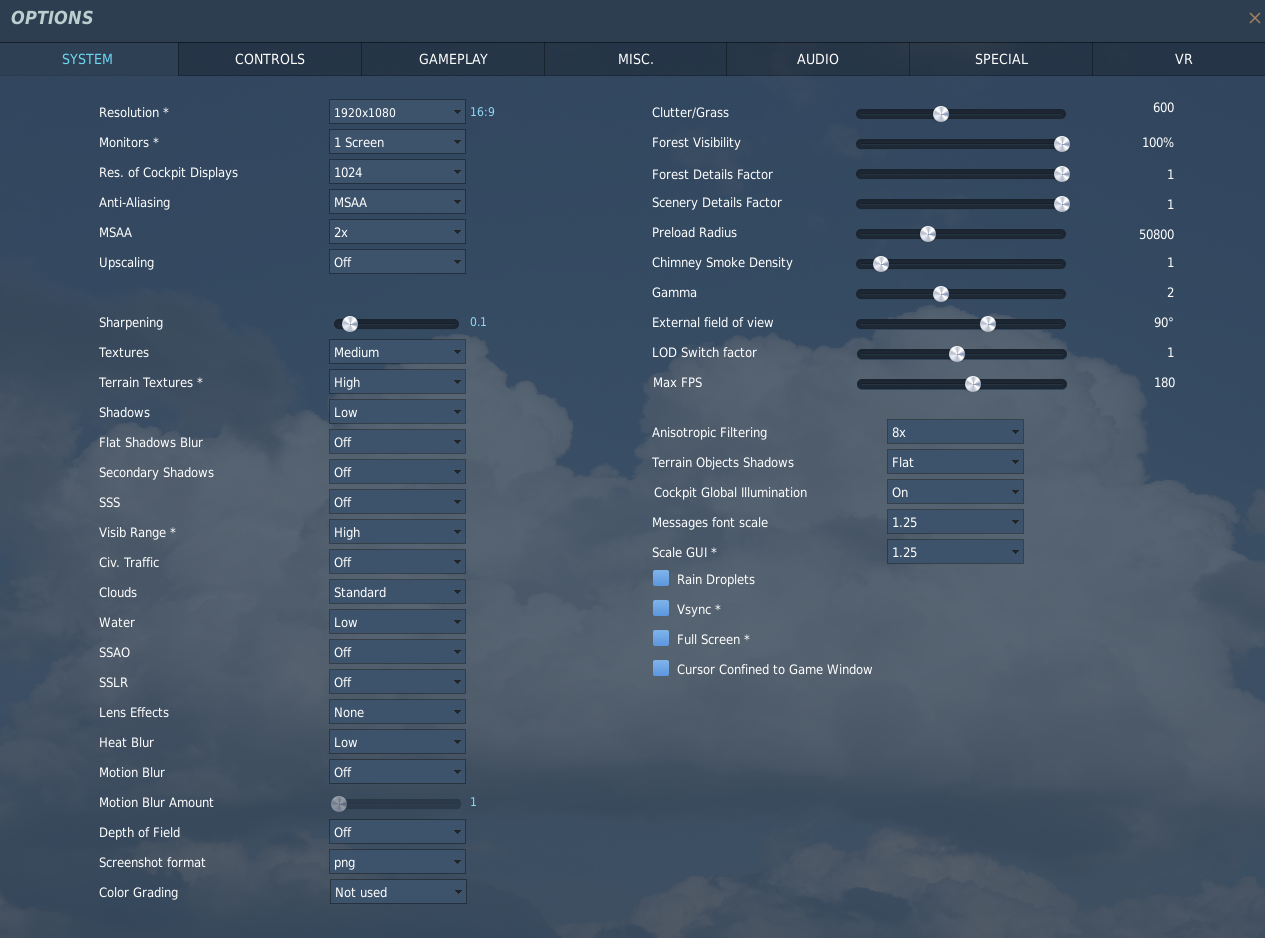Open the Motion Blur dropdown
Screen dimensions: 1265x938
(x=397, y=772)
